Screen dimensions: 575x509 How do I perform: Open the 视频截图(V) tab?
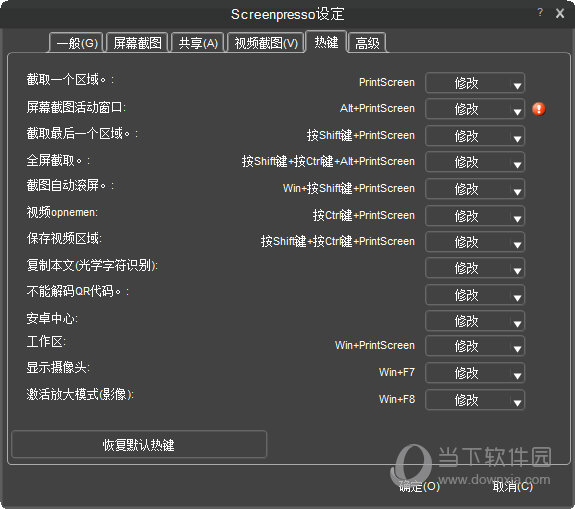[x=266, y=43]
